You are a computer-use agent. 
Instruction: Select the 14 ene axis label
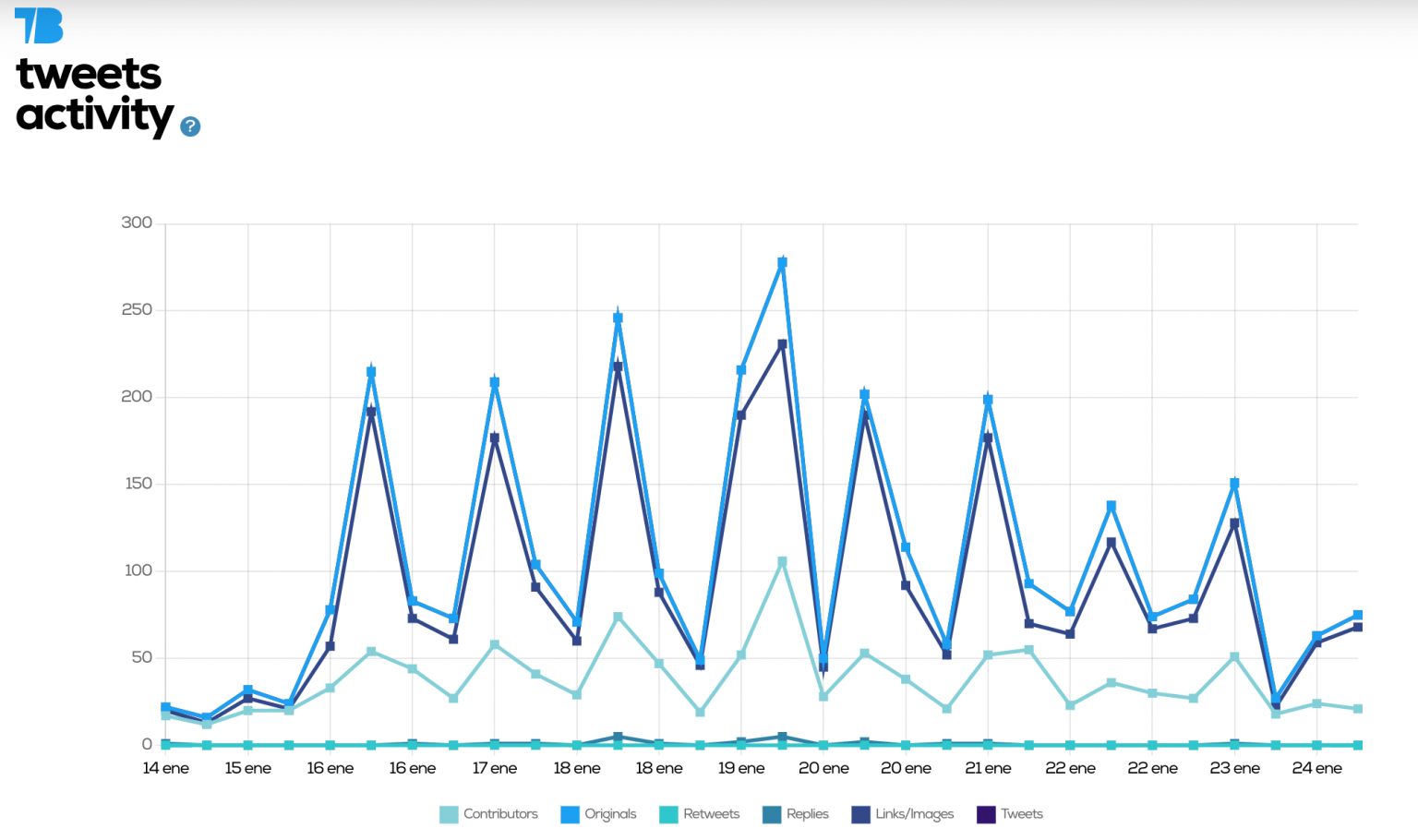(x=166, y=768)
